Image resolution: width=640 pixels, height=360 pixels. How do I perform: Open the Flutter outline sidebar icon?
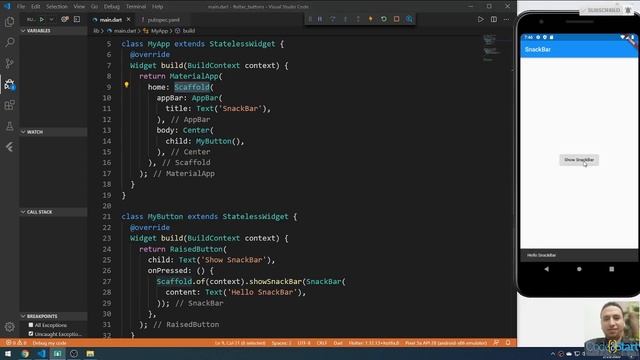9,147
